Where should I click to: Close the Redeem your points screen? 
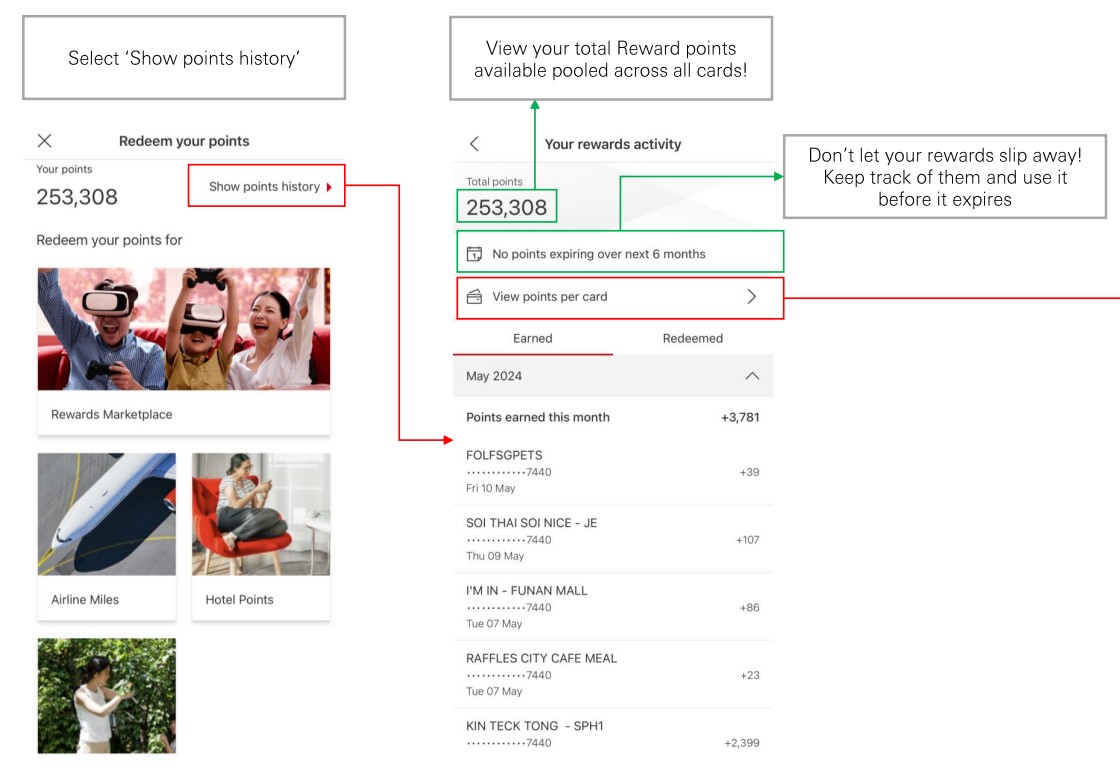tap(44, 141)
